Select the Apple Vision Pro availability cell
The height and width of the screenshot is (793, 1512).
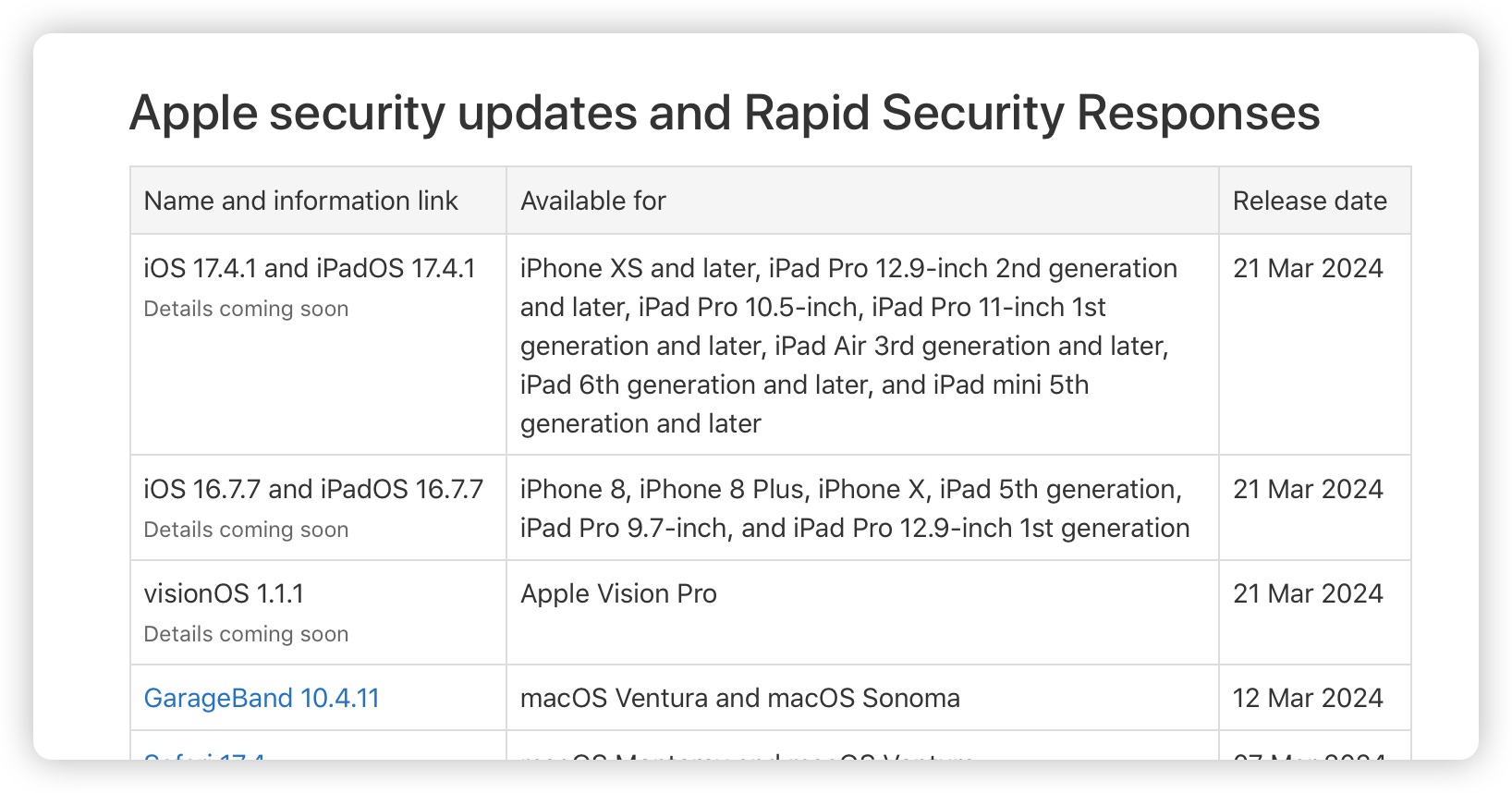(x=618, y=593)
